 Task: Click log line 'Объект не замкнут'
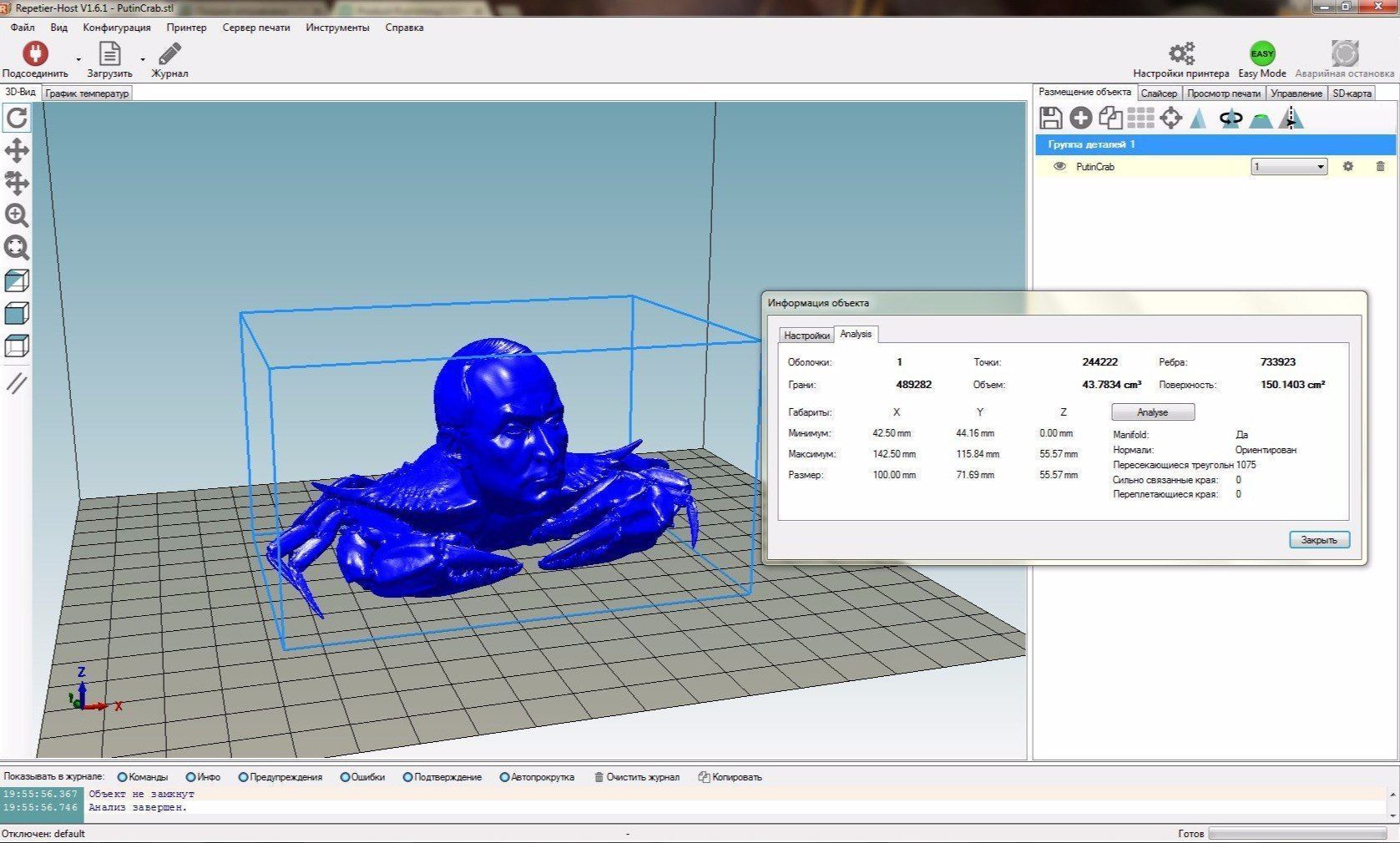[x=141, y=794]
